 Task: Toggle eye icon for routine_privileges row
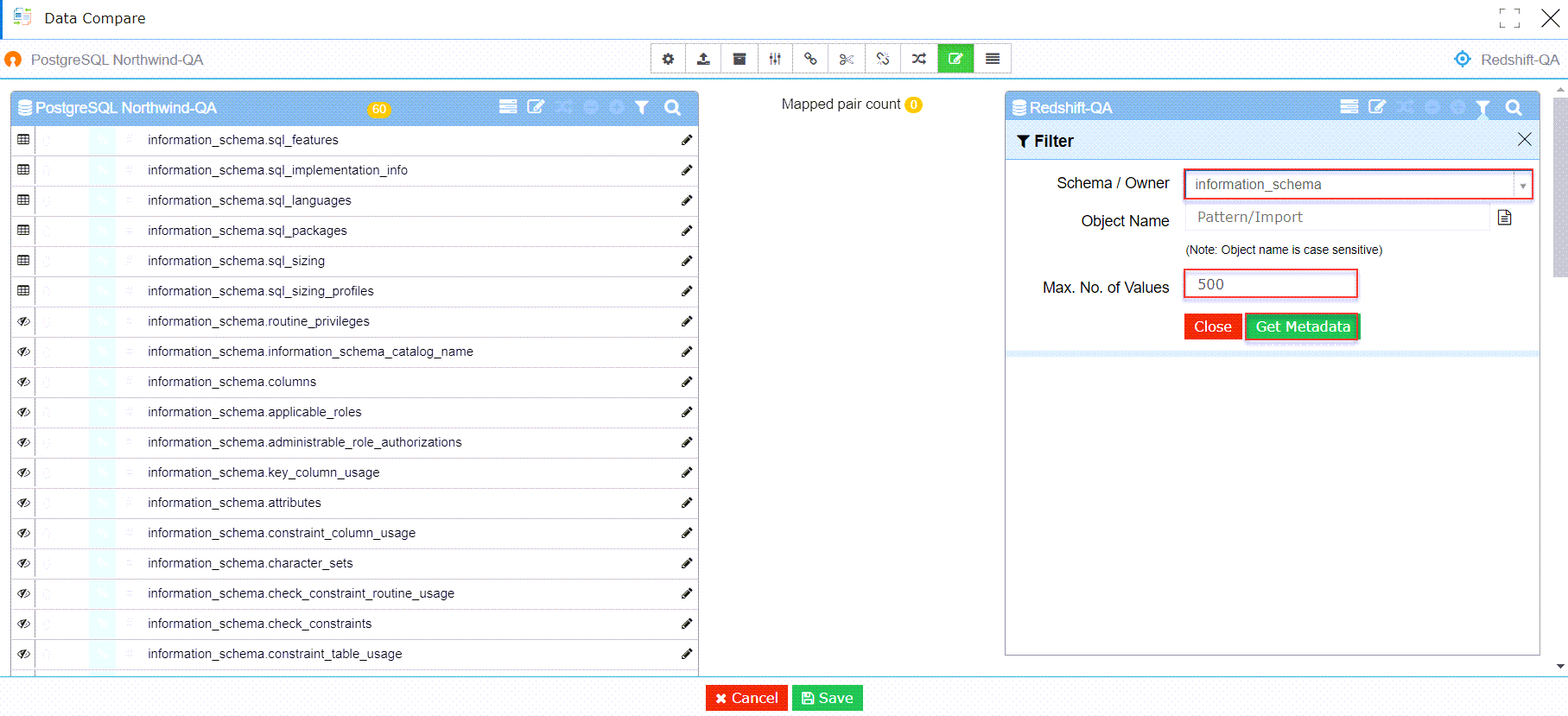23,321
